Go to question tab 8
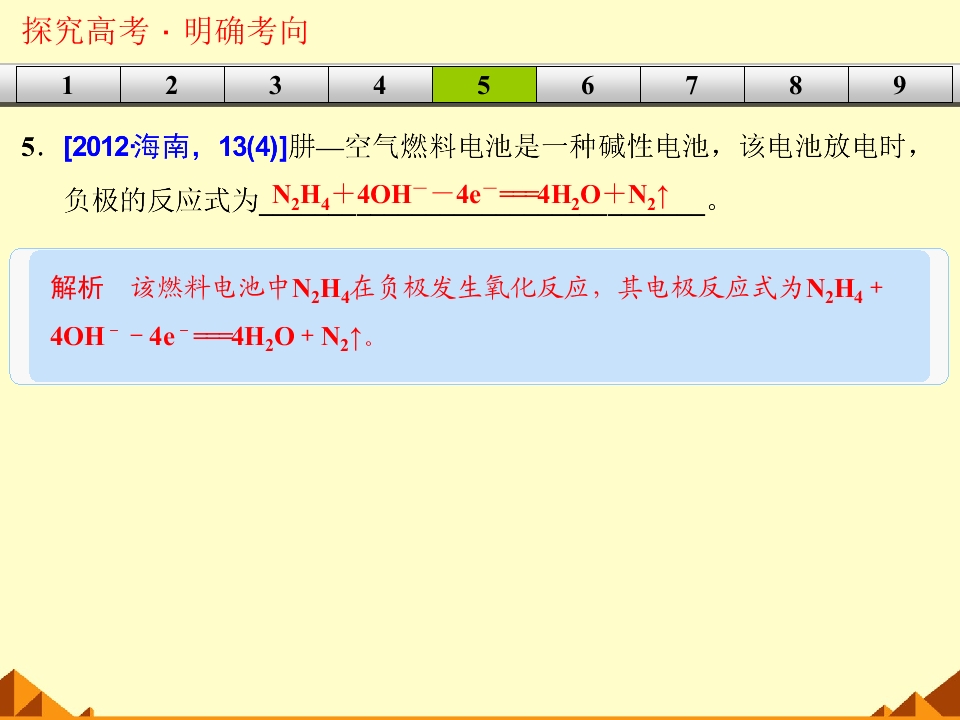 (x=796, y=84)
